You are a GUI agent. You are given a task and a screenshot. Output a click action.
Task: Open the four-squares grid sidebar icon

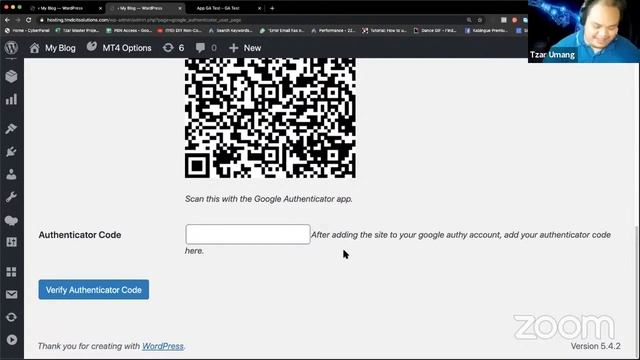tap(11, 272)
